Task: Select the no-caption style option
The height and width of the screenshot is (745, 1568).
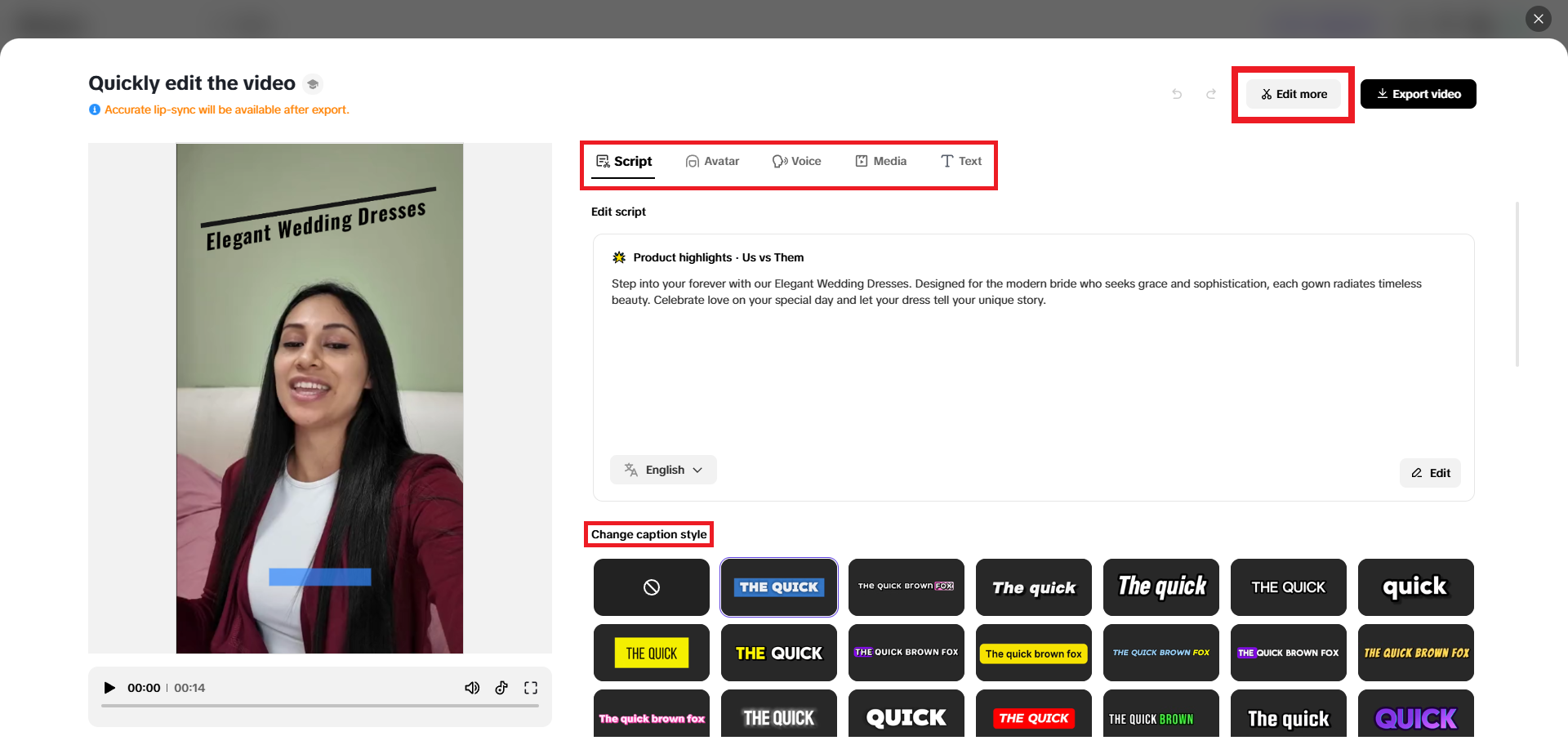Action: (652, 587)
